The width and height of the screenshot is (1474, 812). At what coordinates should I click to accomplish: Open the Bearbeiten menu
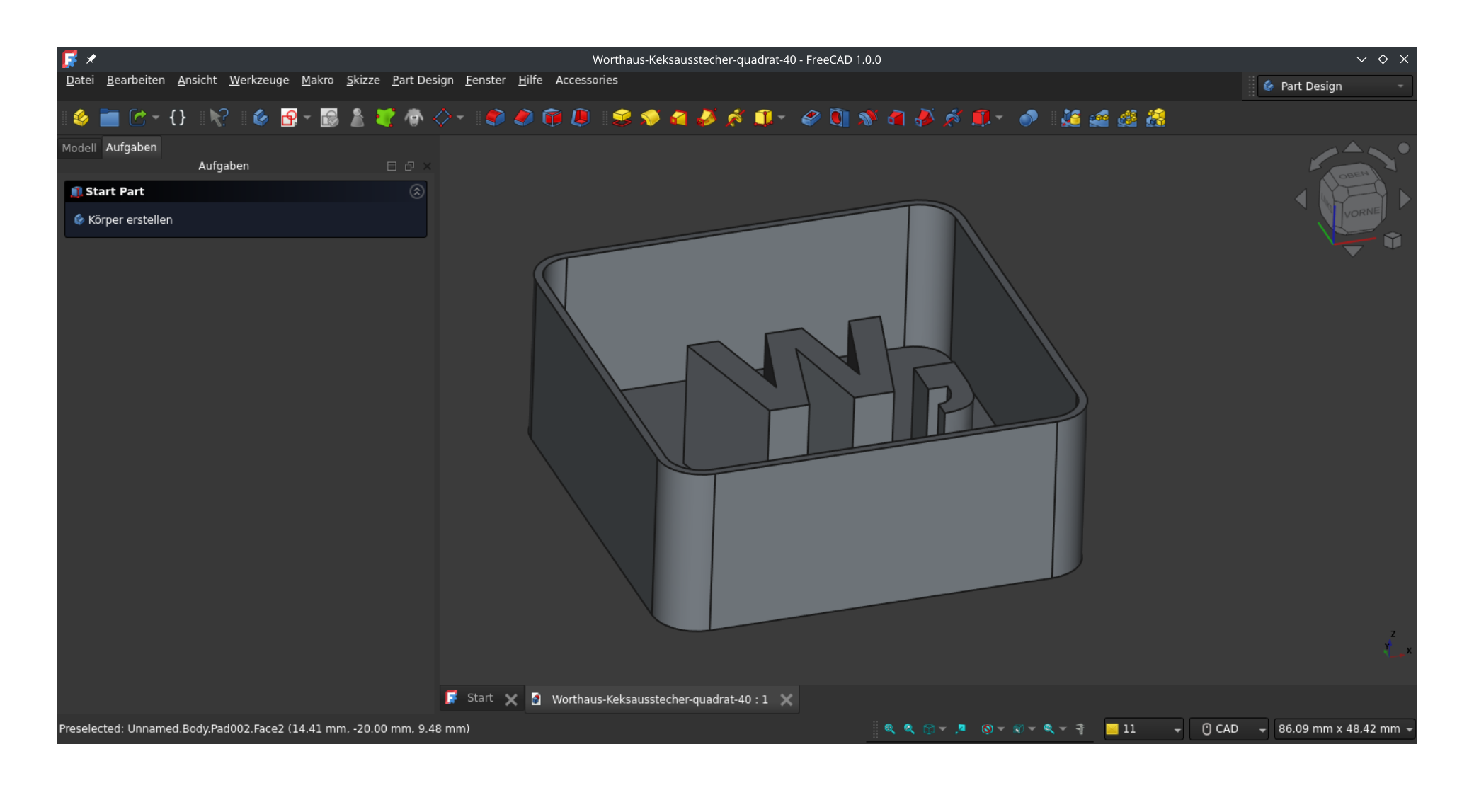(x=136, y=80)
